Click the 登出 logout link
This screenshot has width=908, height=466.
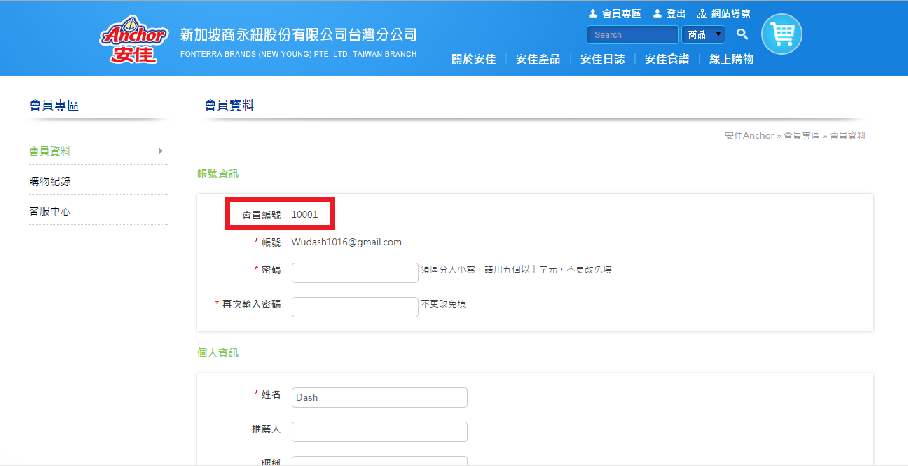669,14
